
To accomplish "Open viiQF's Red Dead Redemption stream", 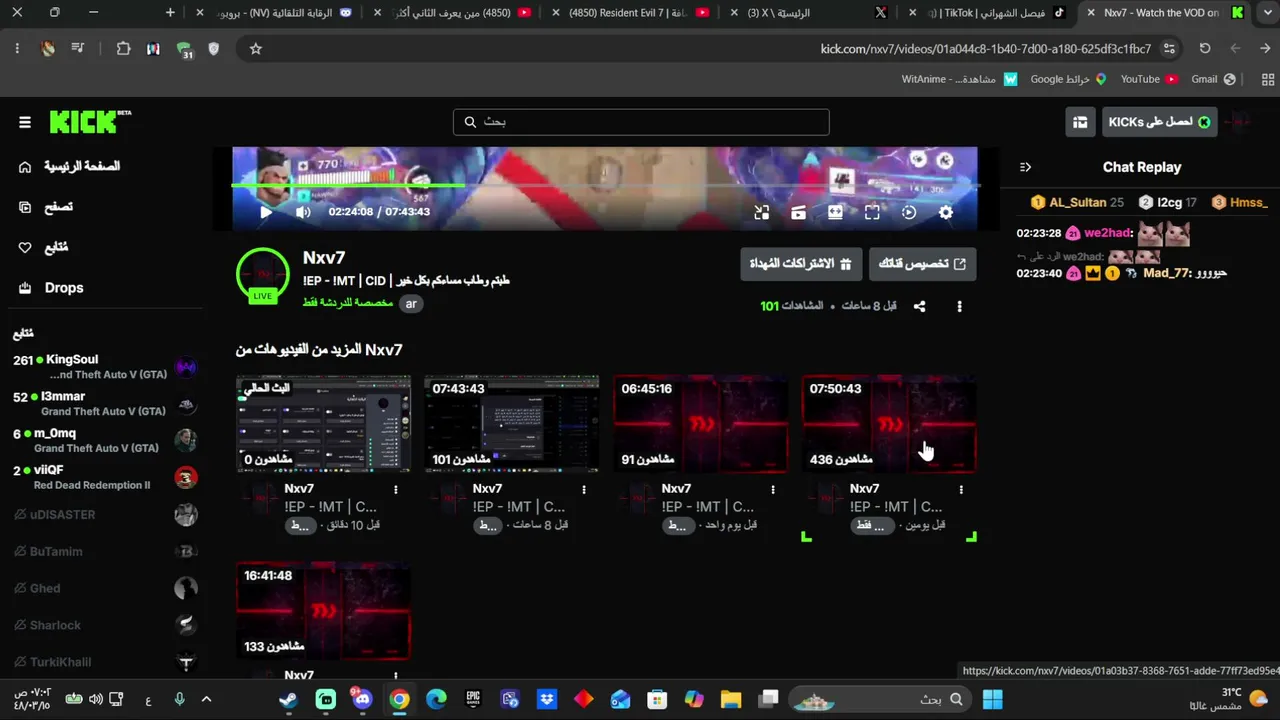I will [104, 477].
